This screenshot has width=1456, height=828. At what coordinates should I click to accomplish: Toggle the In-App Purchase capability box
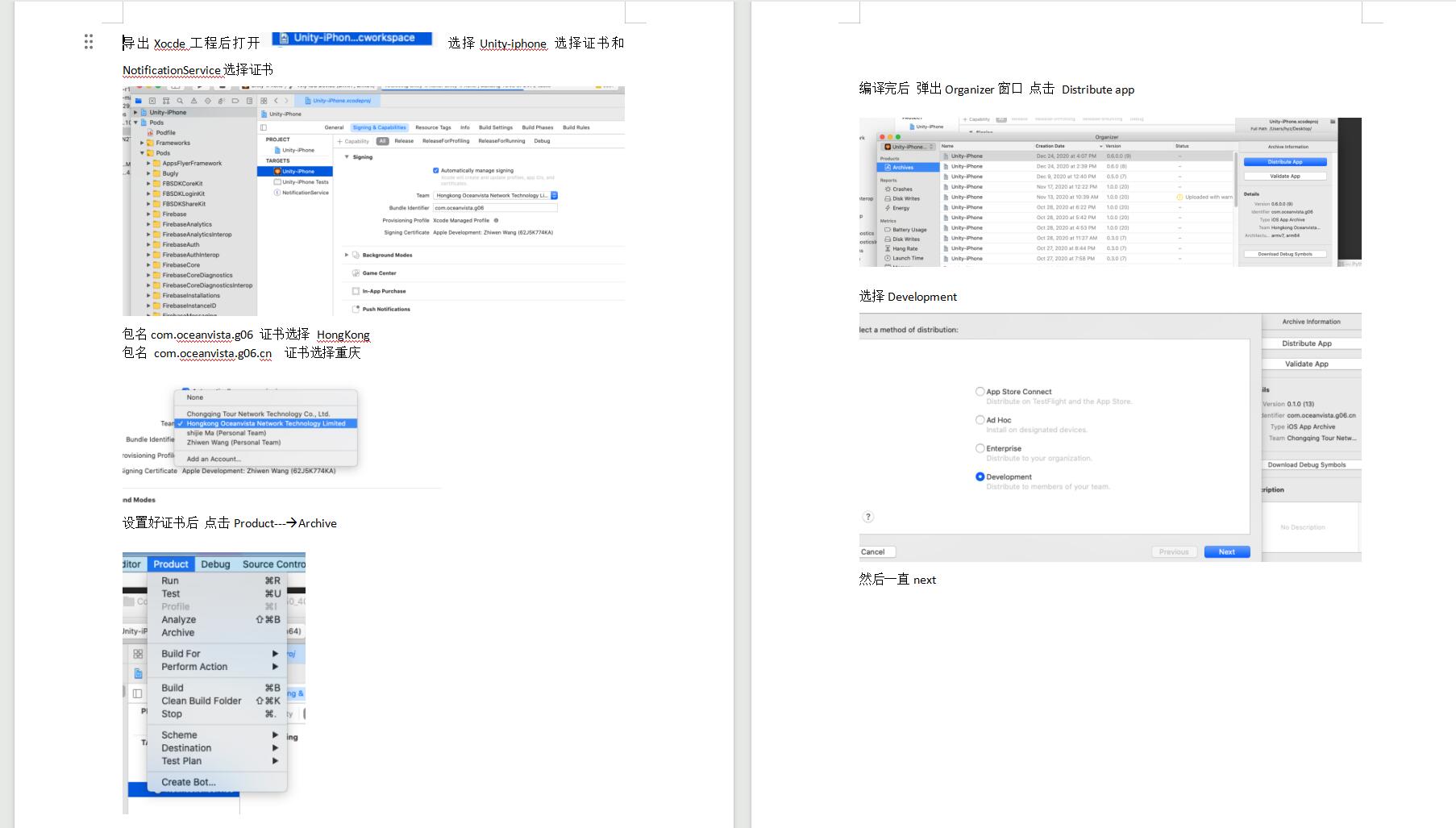(356, 291)
